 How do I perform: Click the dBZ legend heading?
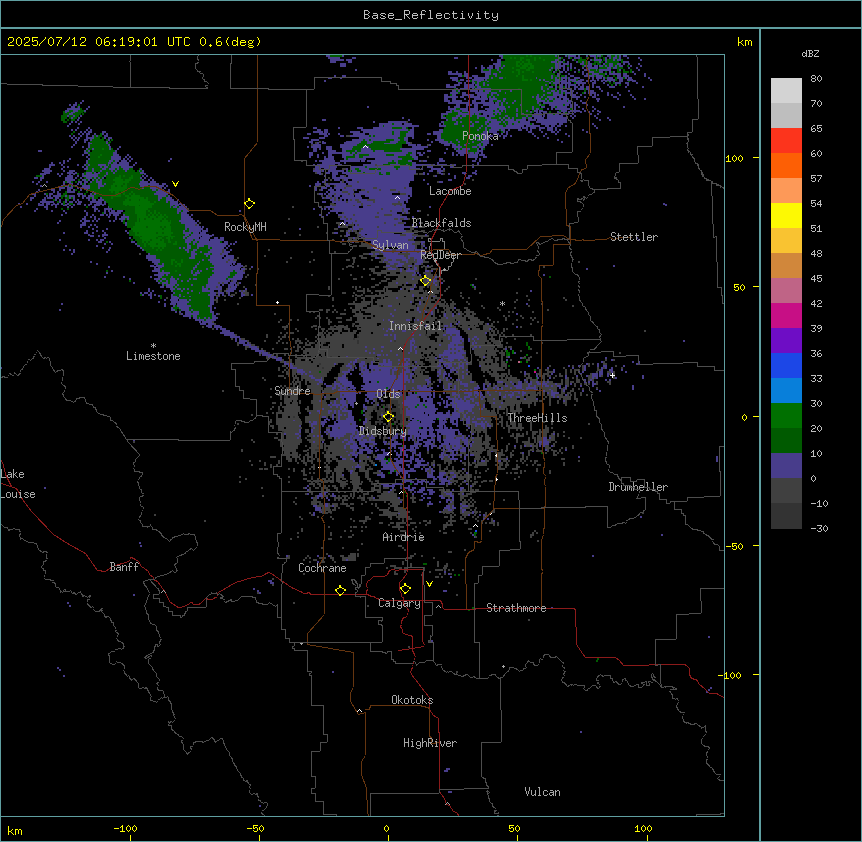[x=810, y=54]
